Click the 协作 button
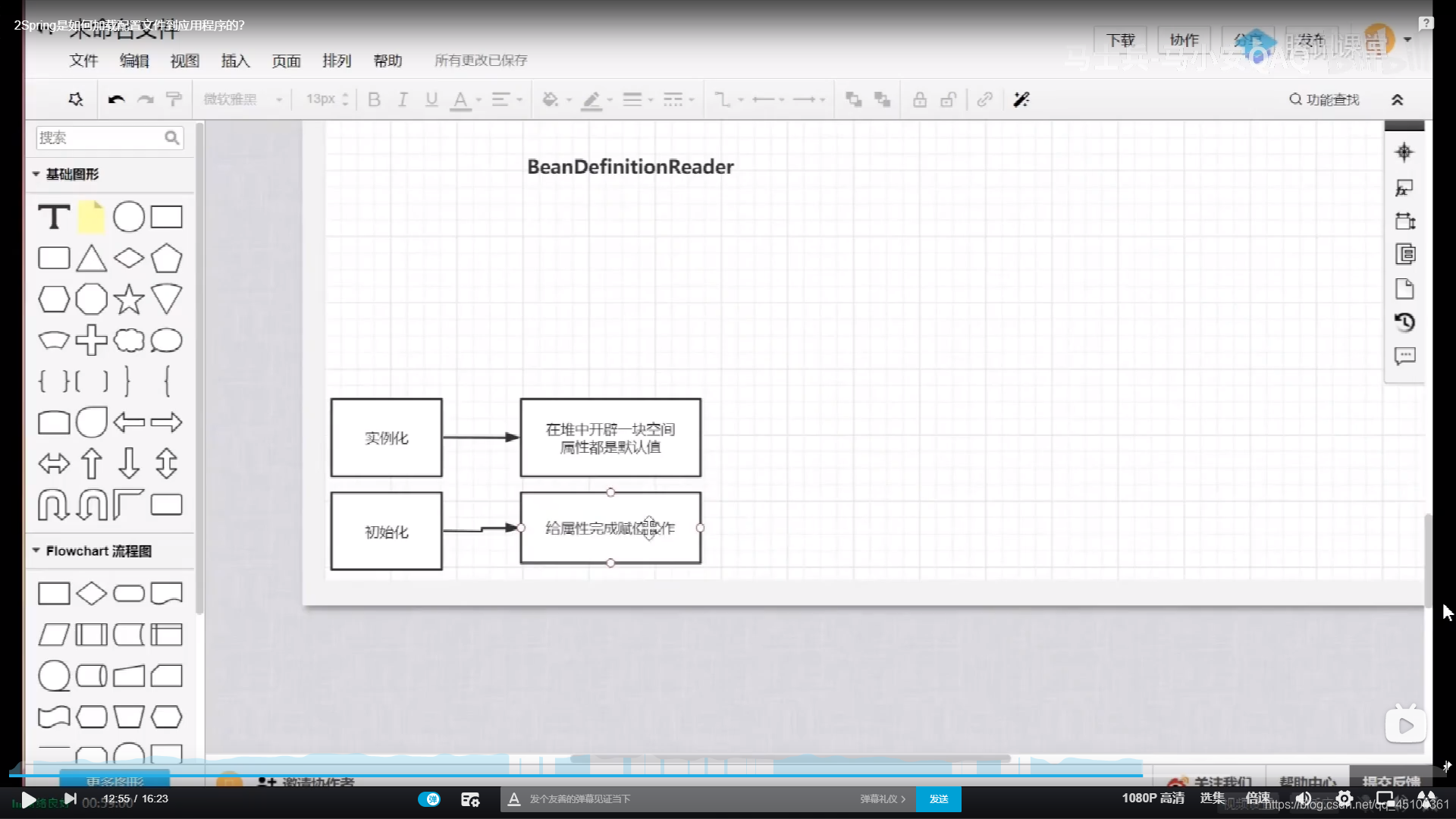The height and width of the screenshot is (819, 1456). tap(1184, 40)
